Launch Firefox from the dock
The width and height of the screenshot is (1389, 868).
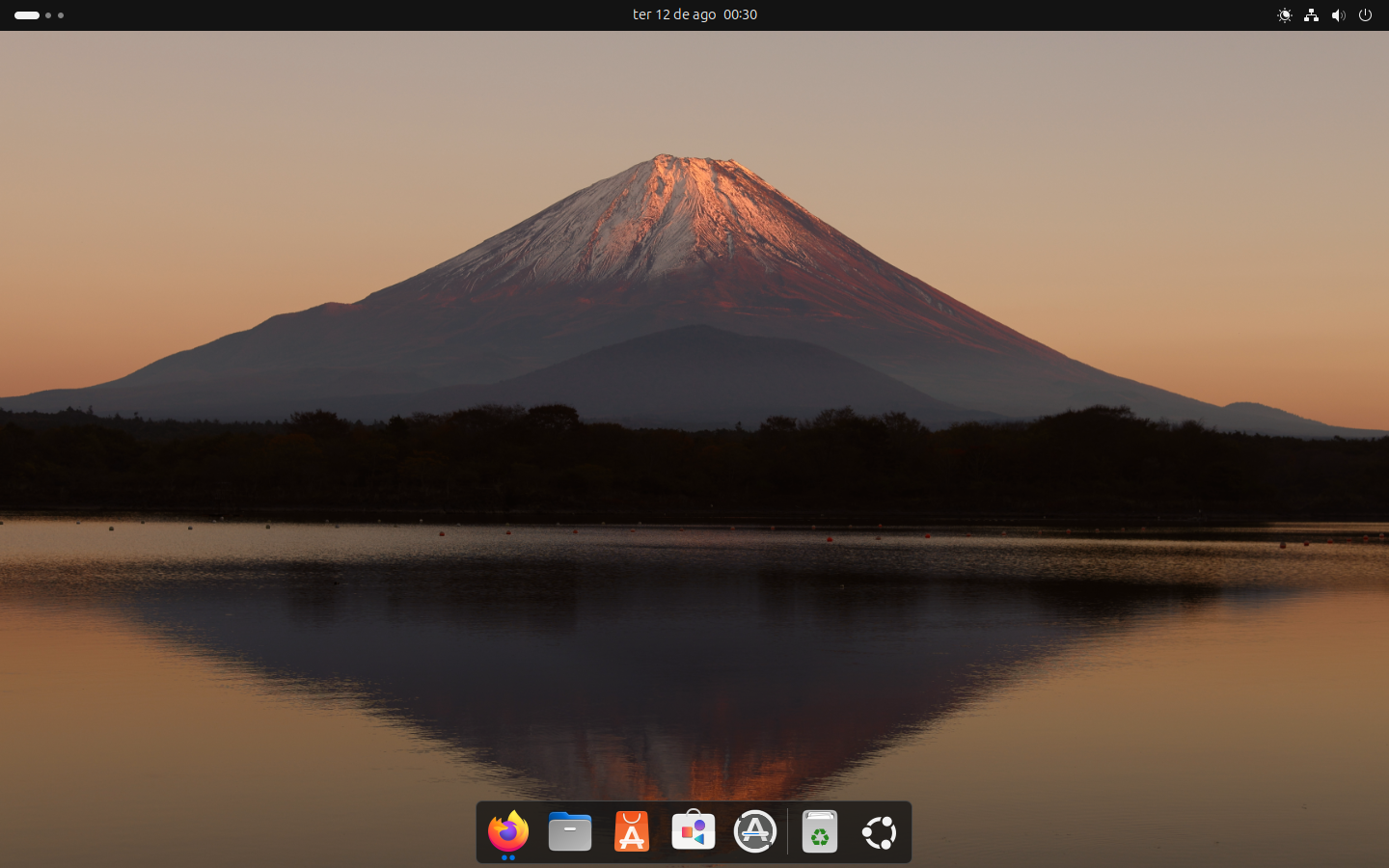click(x=507, y=831)
